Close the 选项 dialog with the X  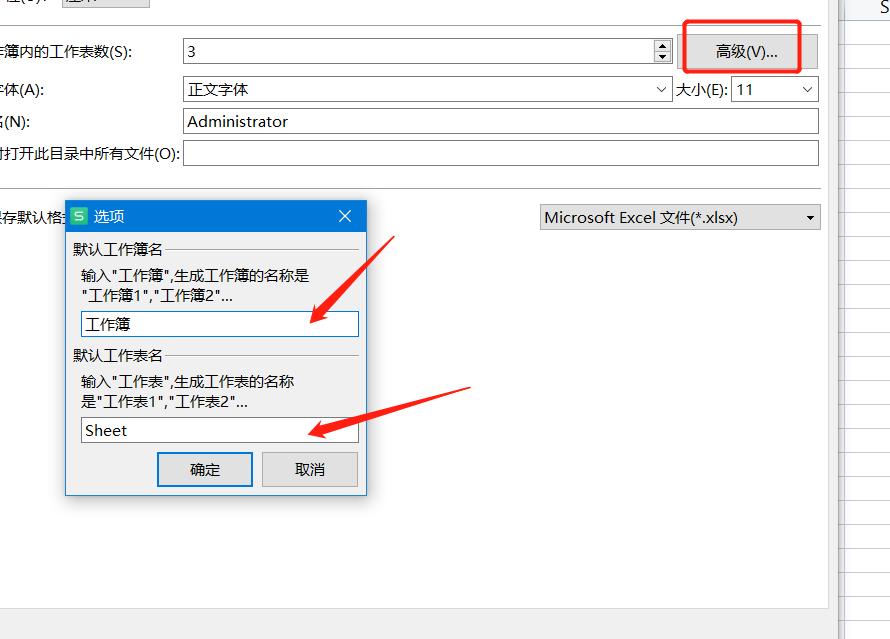[x=345, y=216]
